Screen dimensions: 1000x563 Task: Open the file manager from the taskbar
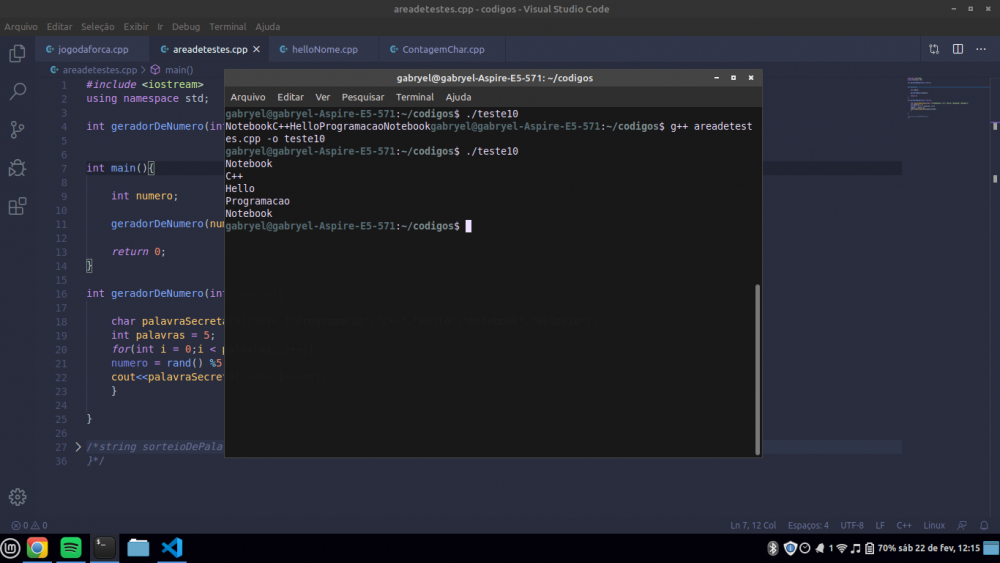click(138, 548)
